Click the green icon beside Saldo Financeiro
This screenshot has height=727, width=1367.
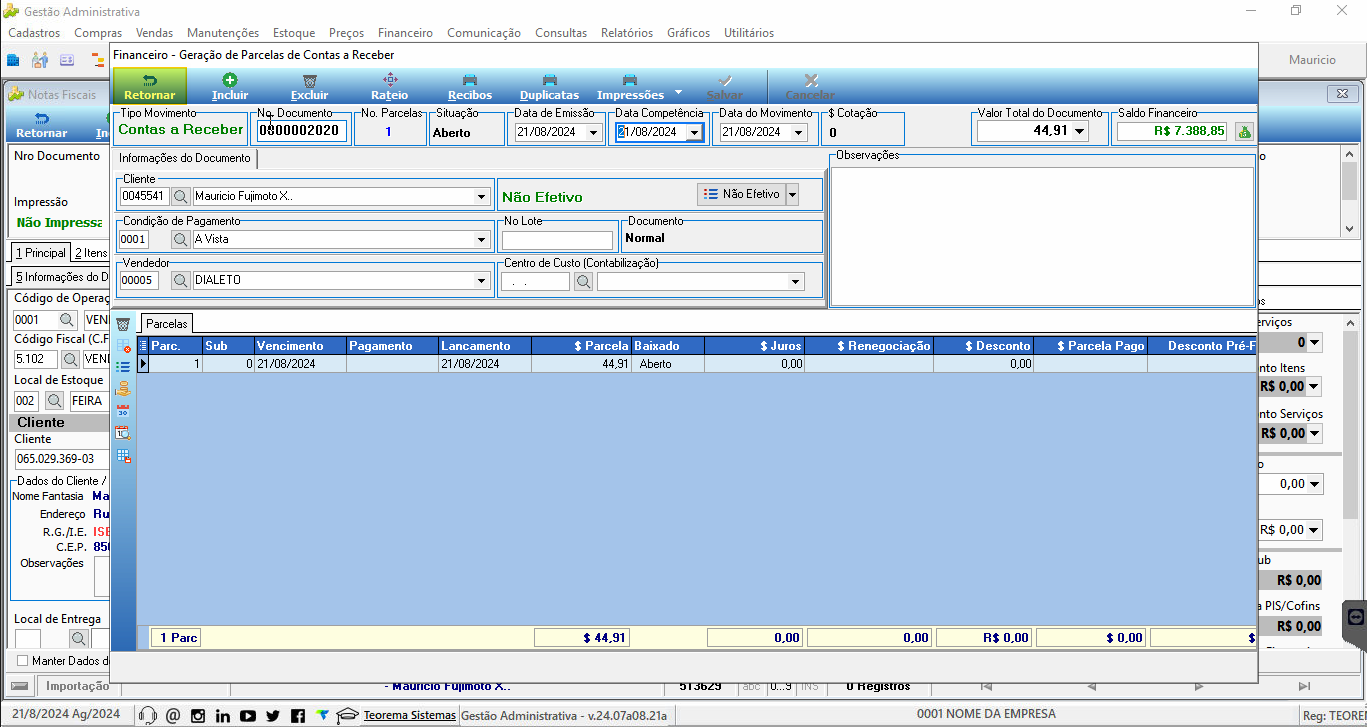[1244, 131]
